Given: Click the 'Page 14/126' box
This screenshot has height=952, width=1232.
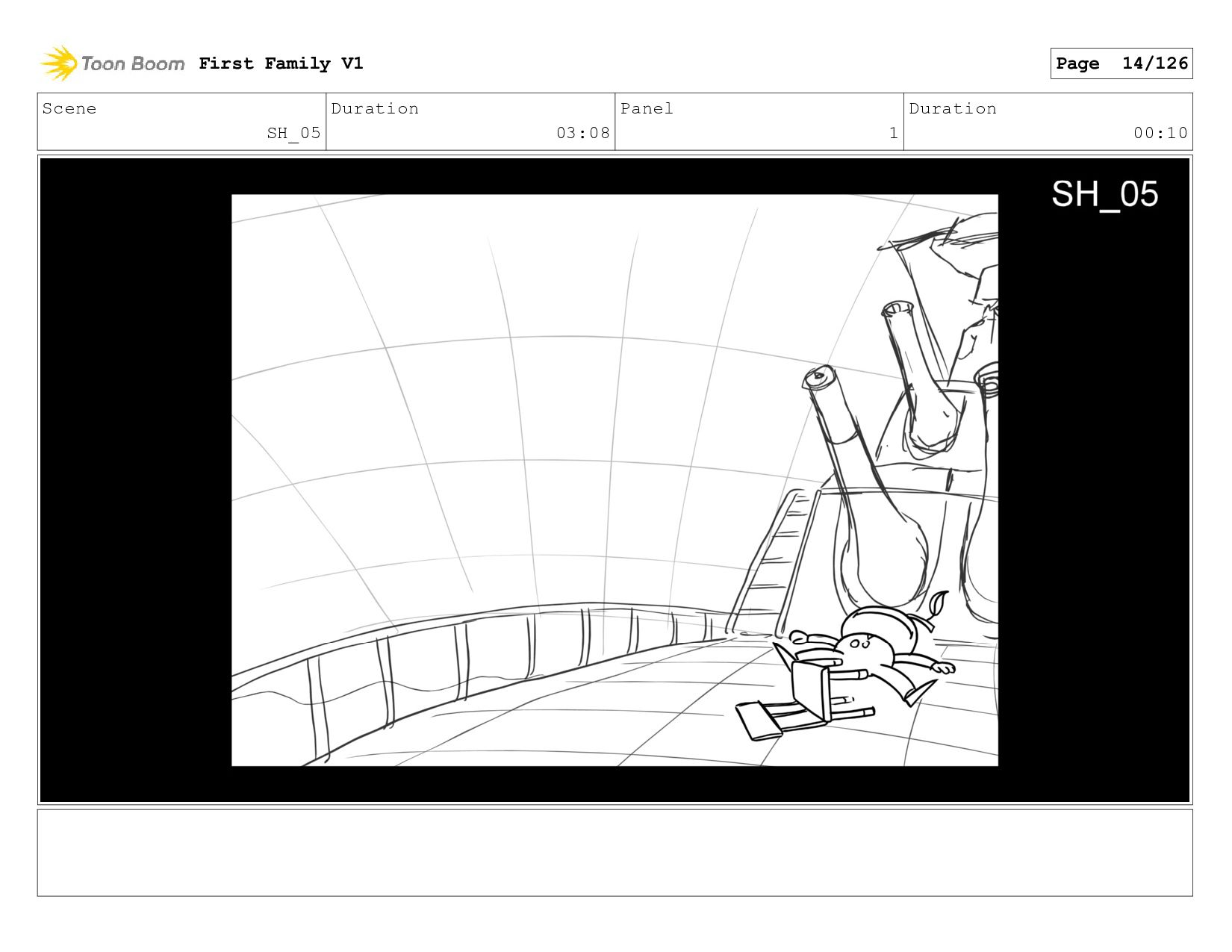Looking at the screenshot, I should [1121, 63].
